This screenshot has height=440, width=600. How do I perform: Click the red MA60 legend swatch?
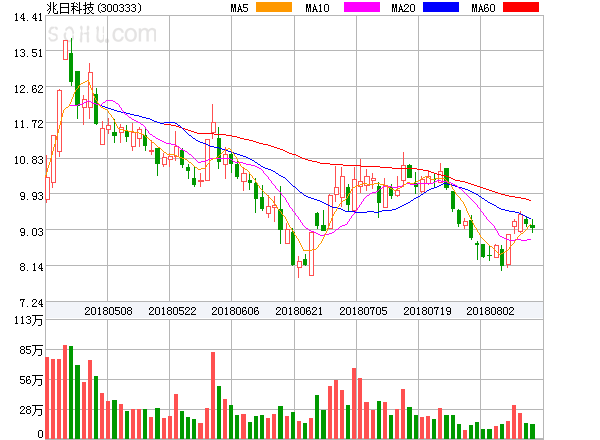click(x=521, y=7)
